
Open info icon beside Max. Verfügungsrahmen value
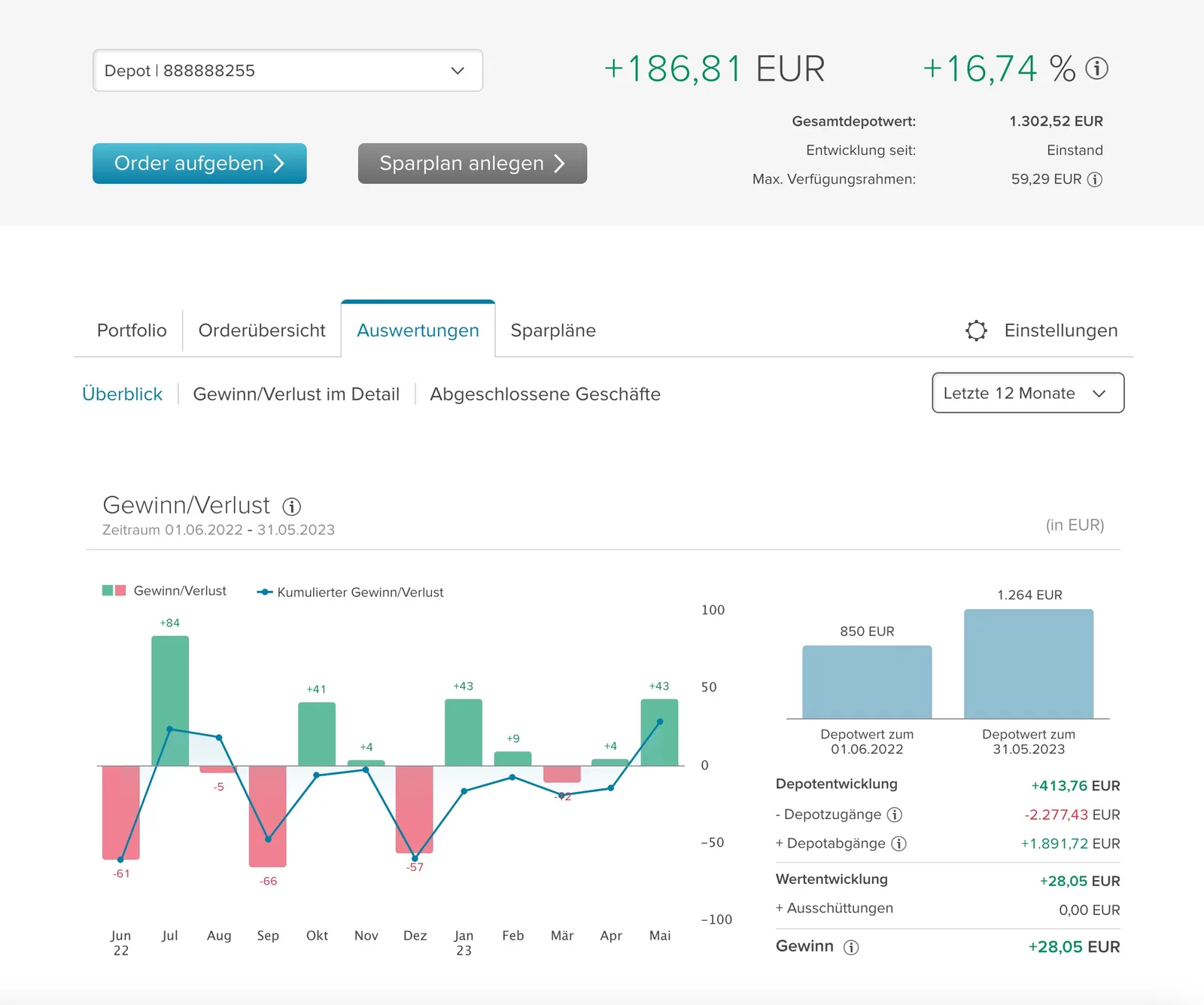(x=1096, y=179)
